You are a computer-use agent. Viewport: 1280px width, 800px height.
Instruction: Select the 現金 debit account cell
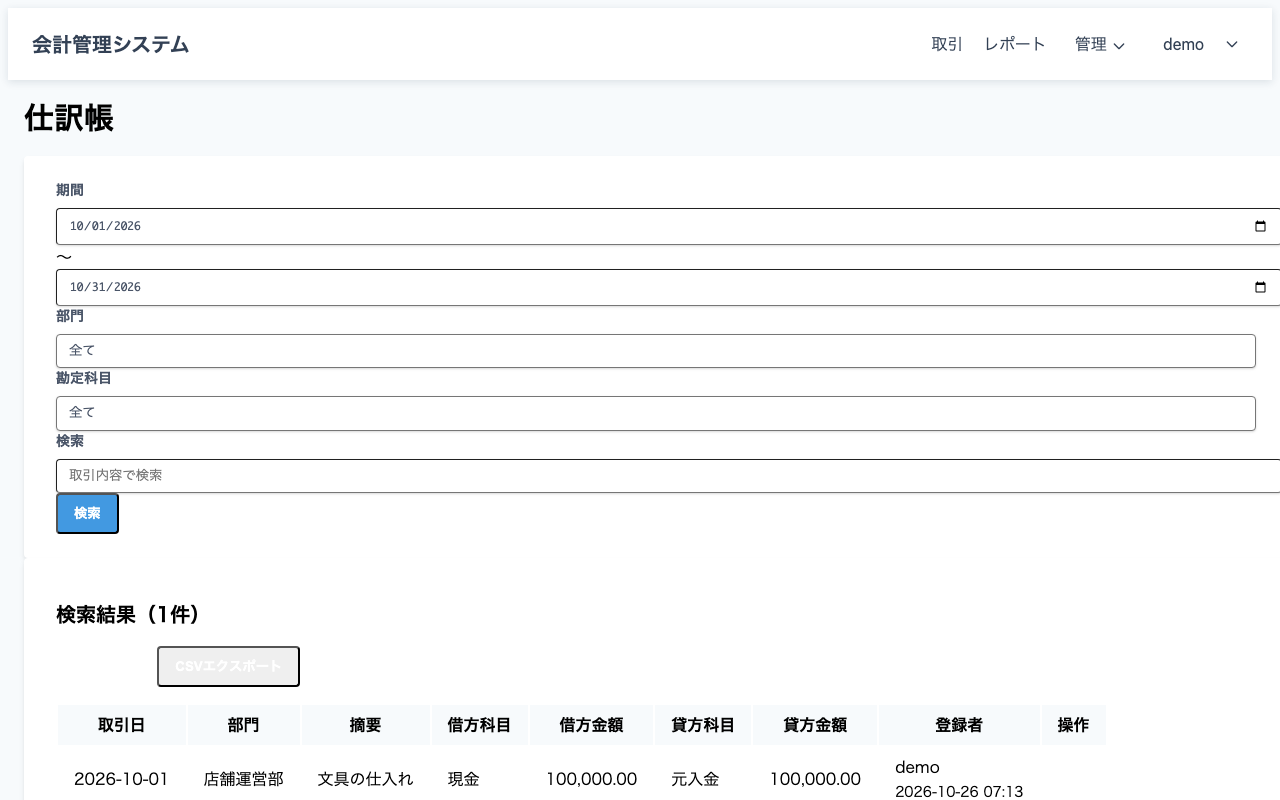pos(480,779)
